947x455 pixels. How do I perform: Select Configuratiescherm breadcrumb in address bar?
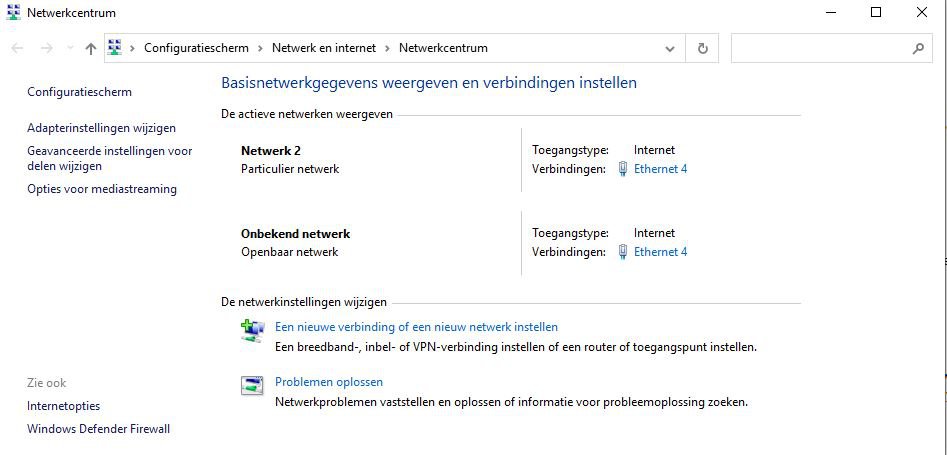[x=196, y=48]
